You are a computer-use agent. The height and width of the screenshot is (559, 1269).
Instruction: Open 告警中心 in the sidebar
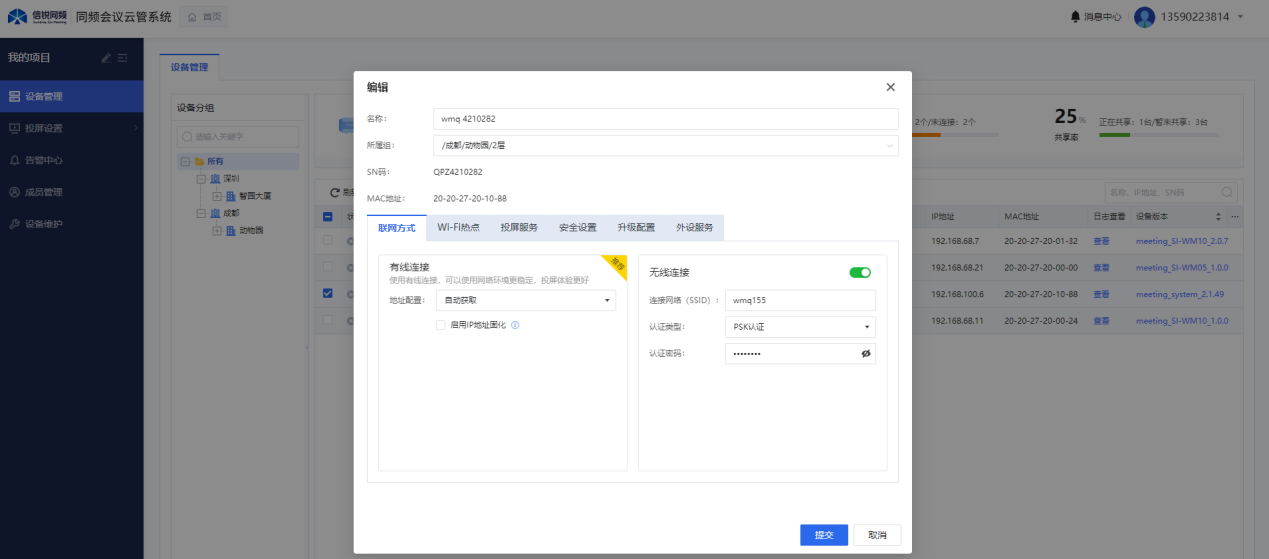[x=72, y=160]
